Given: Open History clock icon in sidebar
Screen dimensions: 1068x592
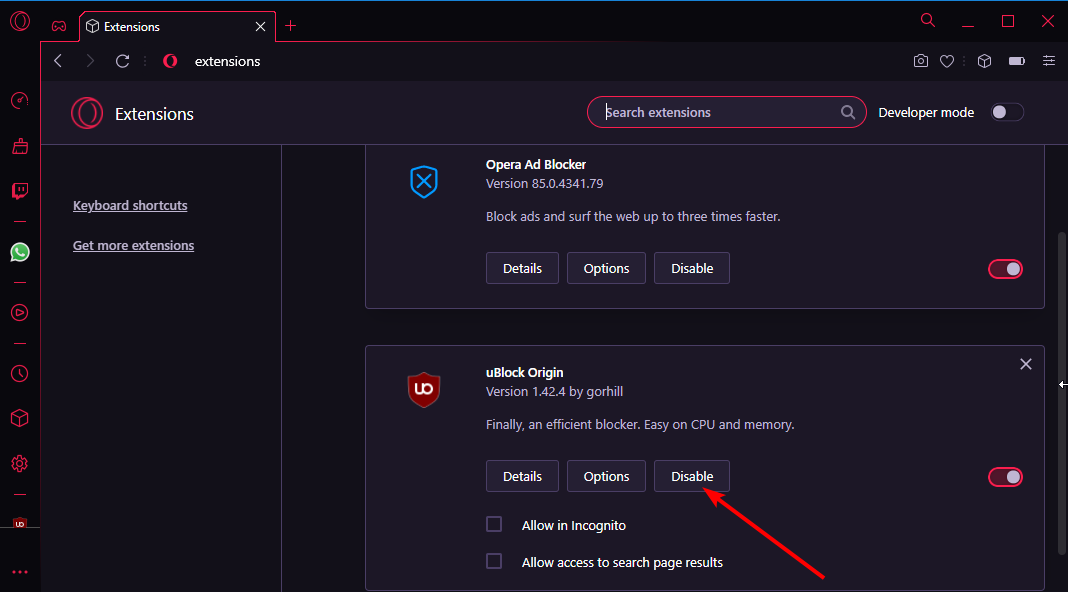Looking at the screenshot, I should click(20, 373).
